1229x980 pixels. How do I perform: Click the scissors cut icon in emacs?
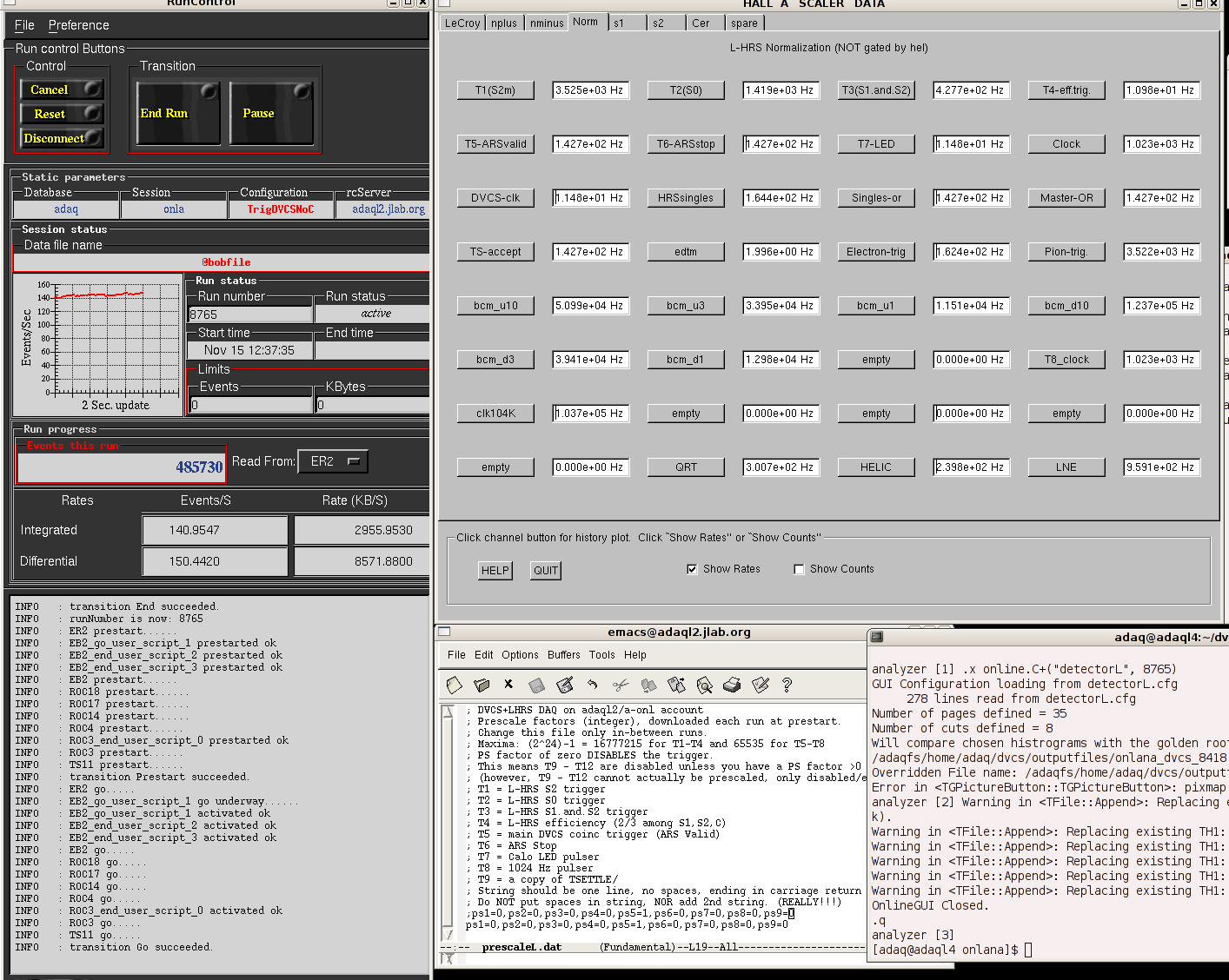(621, 685)
